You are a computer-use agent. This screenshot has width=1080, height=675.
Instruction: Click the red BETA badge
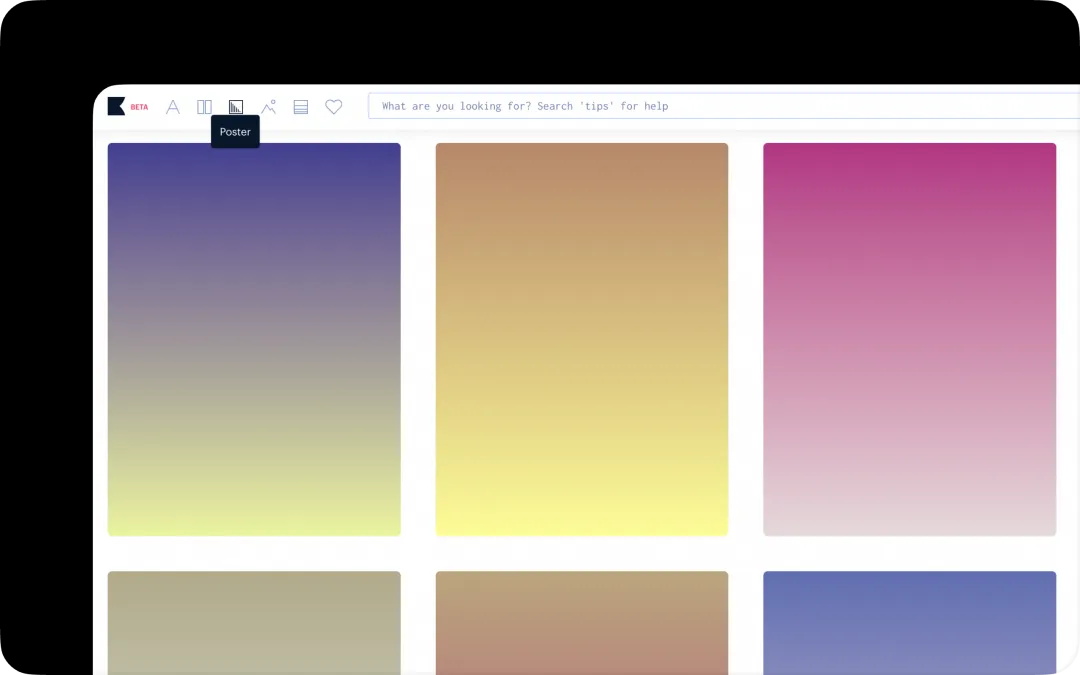pos(139,107)
